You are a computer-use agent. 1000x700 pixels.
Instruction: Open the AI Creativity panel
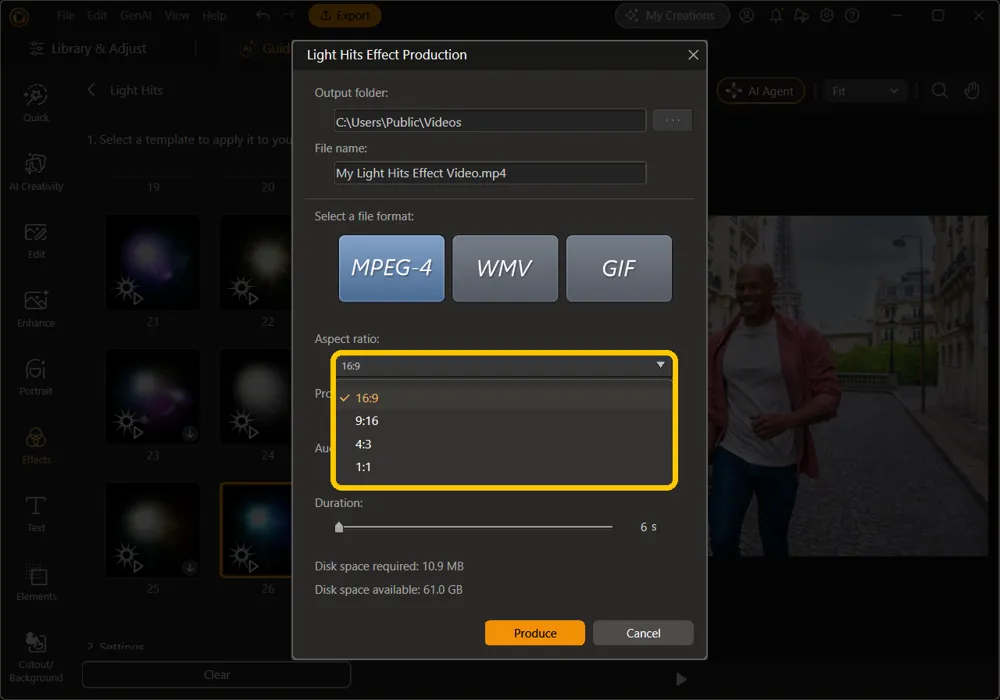(x=36, y=172)
